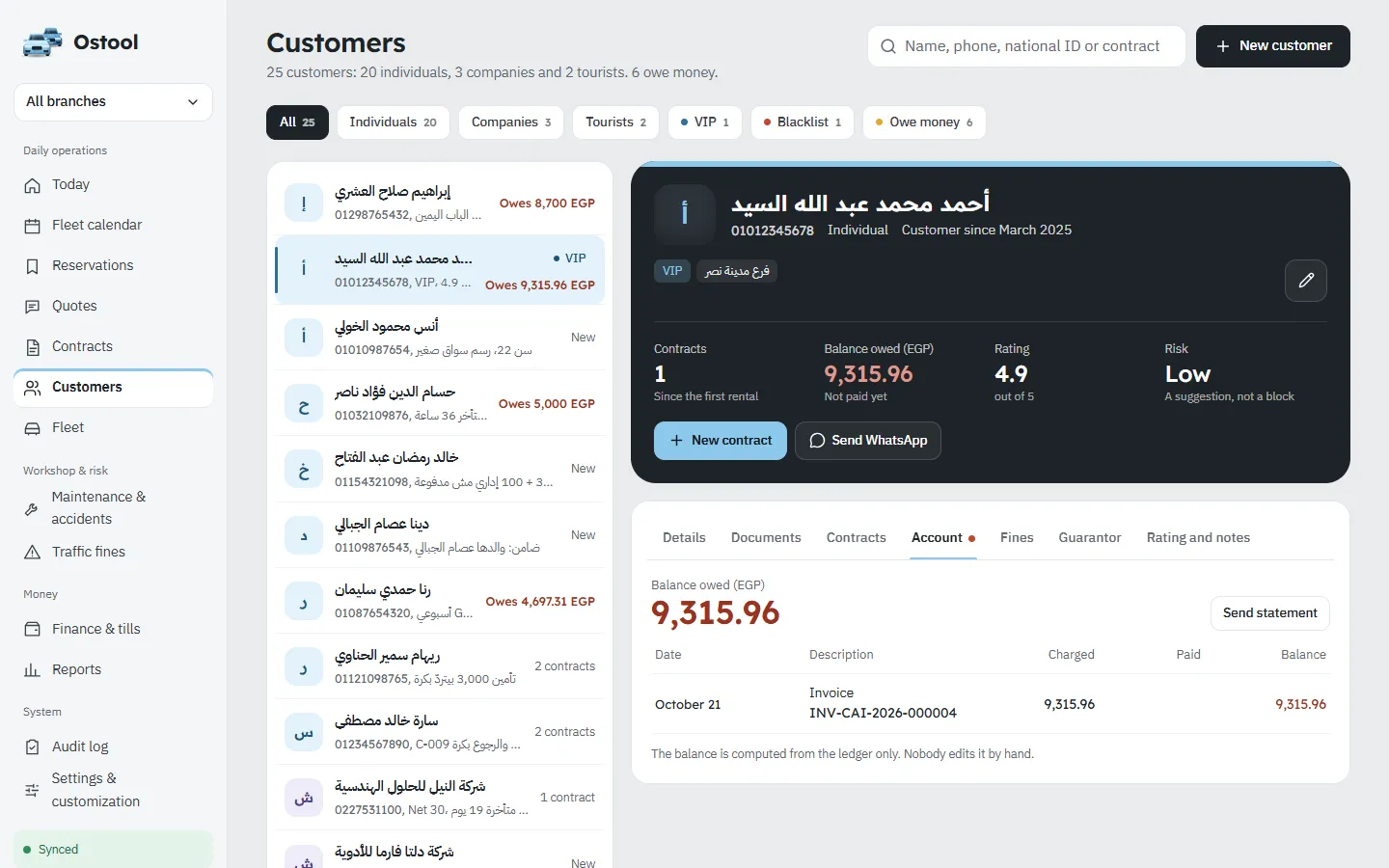Image resolution: width=1389 pixels, height=868 pixels.
Task: Switch to the Documents tab
Action: point(766,538)
